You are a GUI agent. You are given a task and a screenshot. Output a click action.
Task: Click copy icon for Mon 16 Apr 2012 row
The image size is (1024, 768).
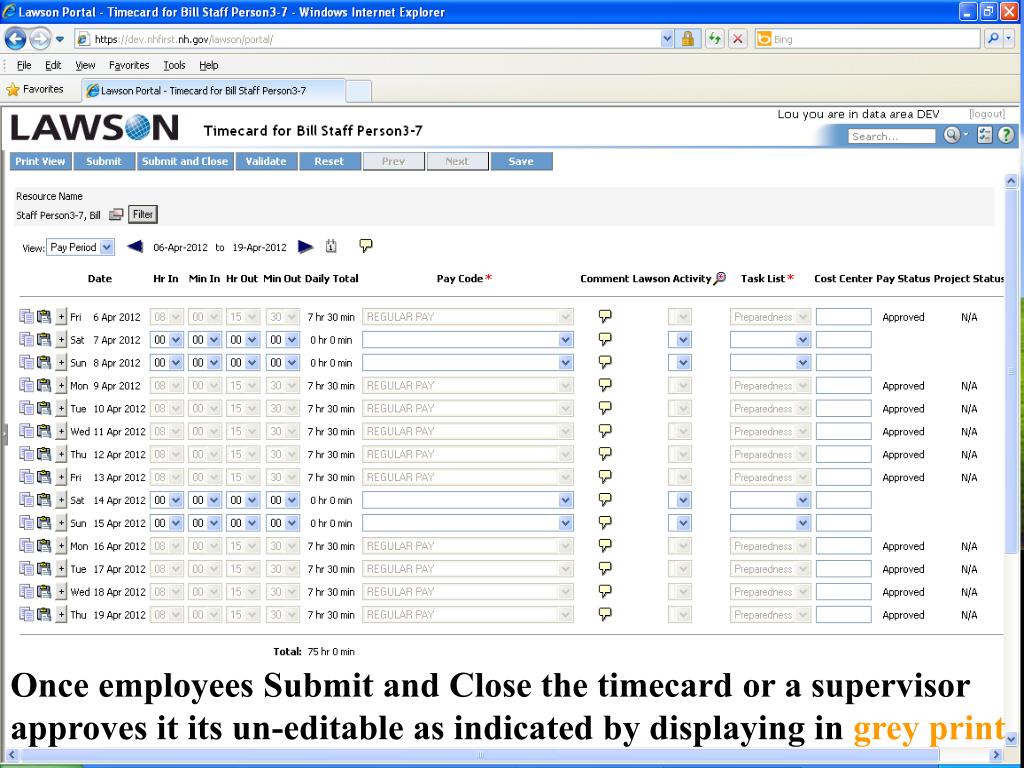[26, 546]
